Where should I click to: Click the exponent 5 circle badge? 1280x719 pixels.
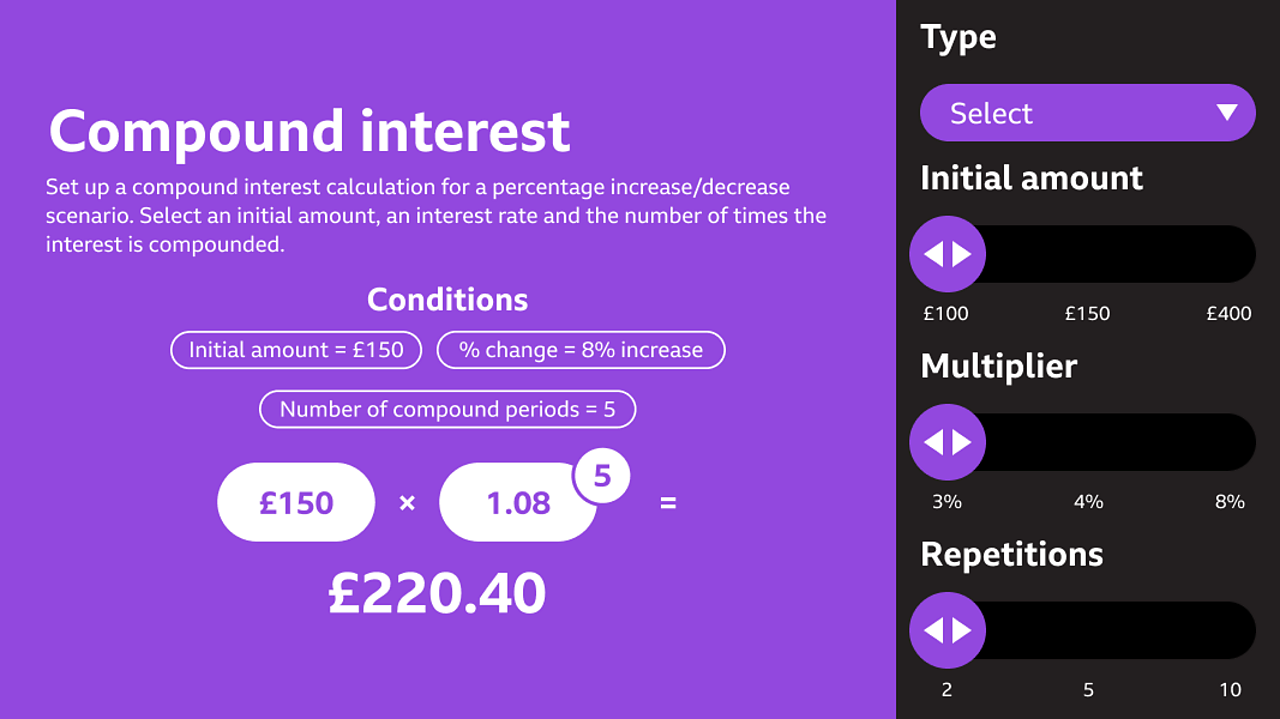[601, 476]
